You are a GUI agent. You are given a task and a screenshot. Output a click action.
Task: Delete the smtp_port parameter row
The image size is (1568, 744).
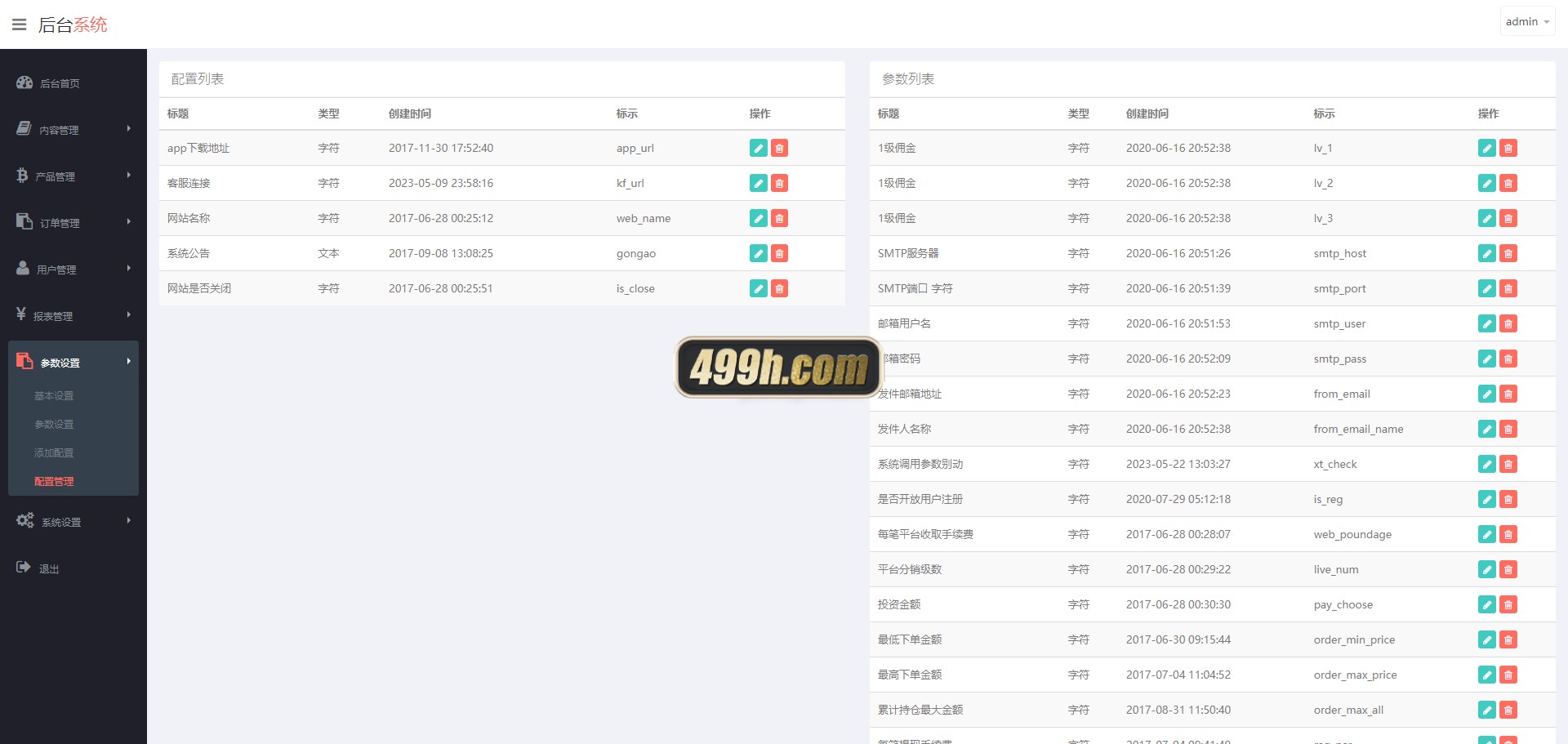pyautogui.click(x=1508, y=288)
